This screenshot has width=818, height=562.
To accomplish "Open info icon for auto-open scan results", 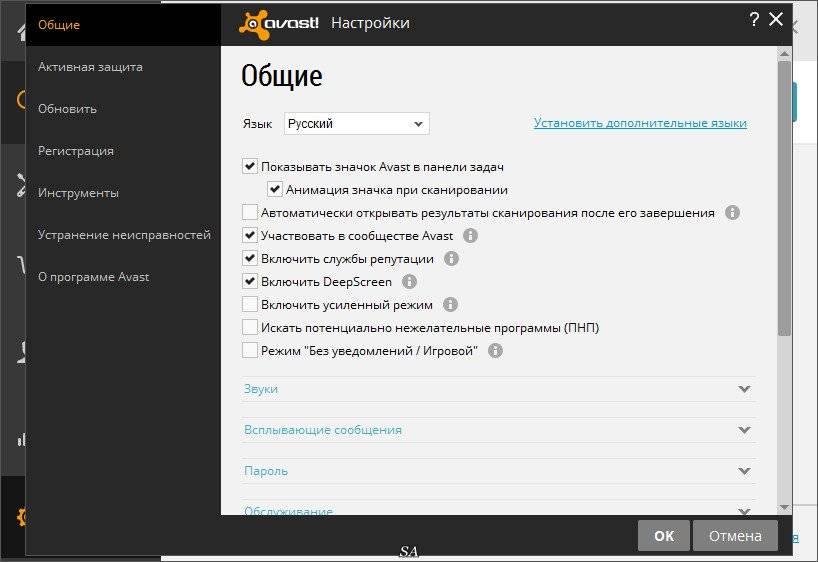I will coord(732,213).
